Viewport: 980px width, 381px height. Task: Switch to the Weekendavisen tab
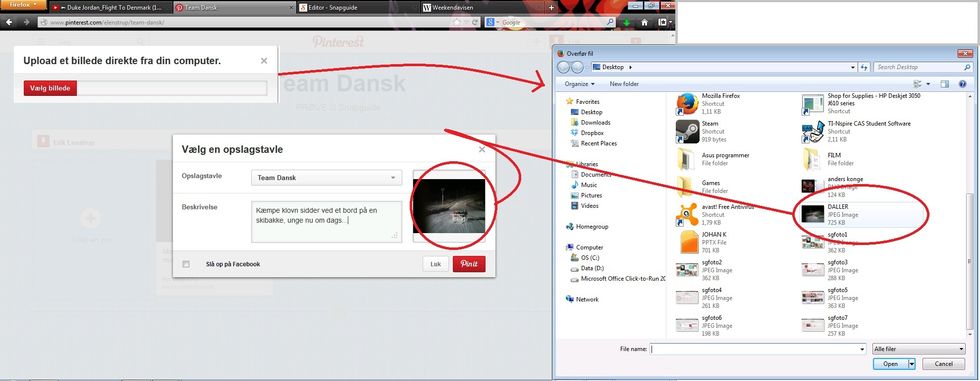point(481,8)
